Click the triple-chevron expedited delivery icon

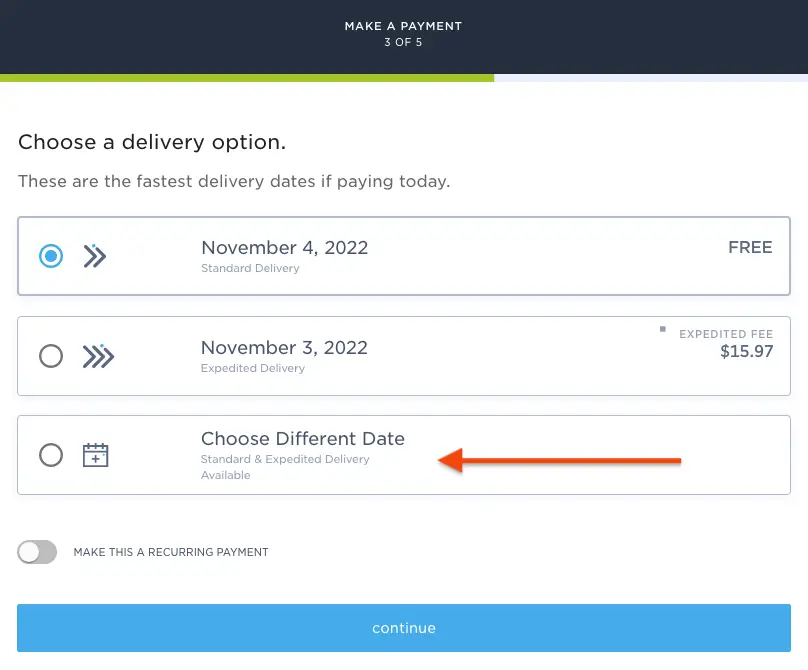[x=98, y=356]
